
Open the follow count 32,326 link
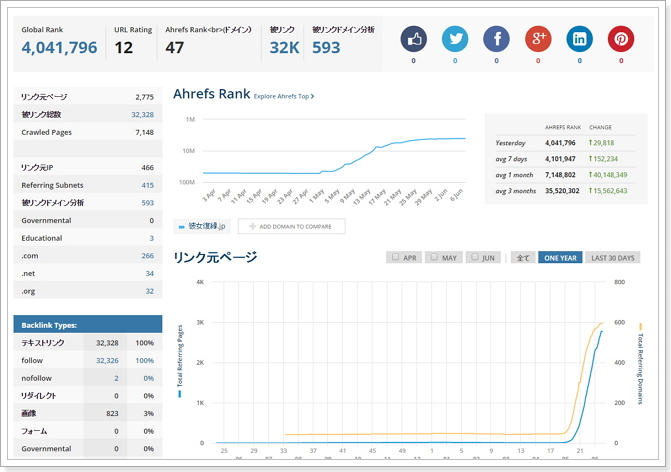[x=107, y=361]
